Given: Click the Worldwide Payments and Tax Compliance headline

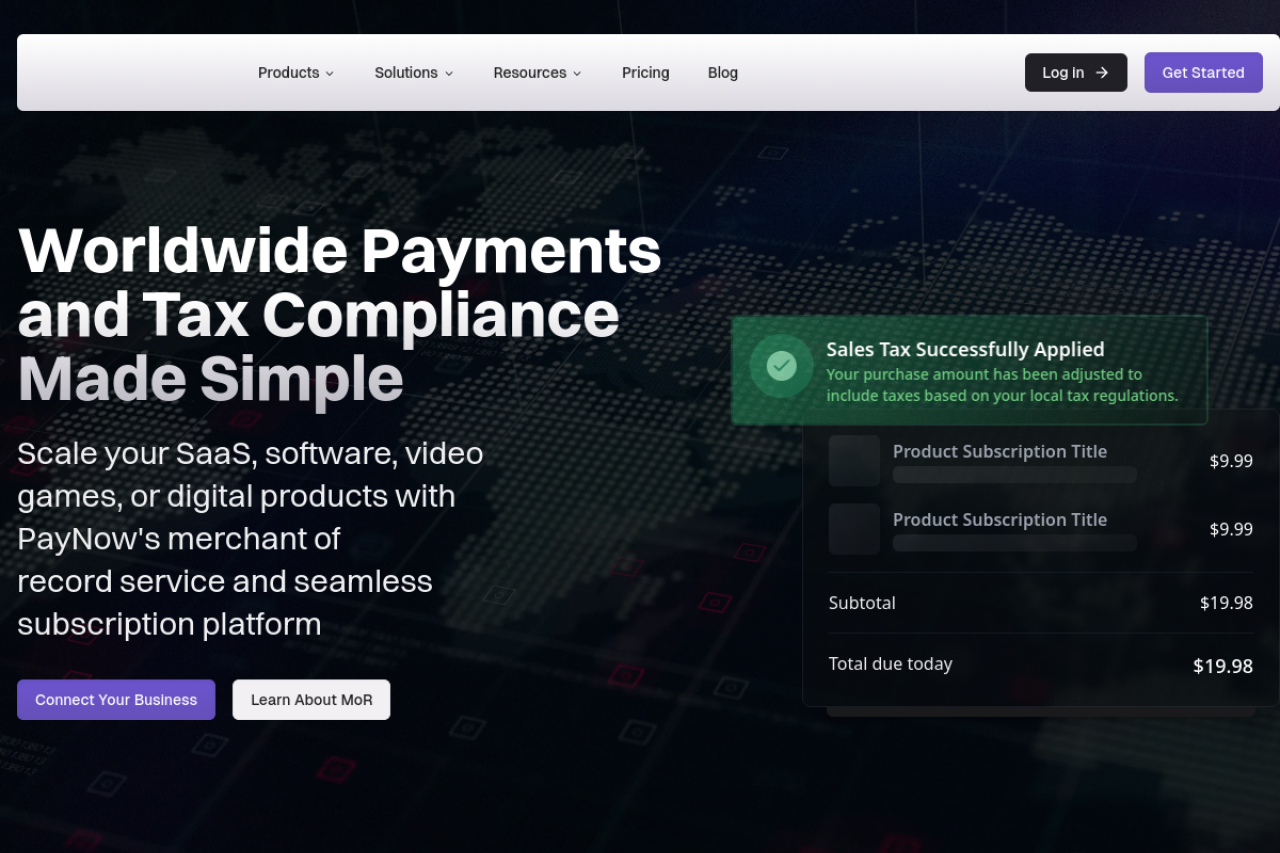Looking at the screenshot, I should pyautogui.click(x=340, y=314).
